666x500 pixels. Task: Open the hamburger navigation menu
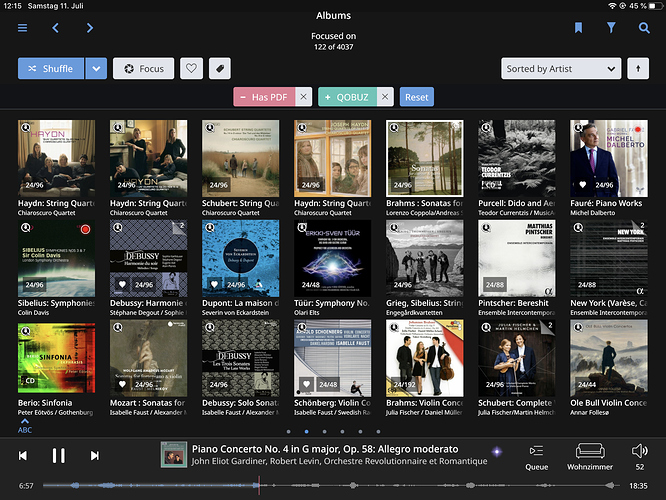(23, 28)
